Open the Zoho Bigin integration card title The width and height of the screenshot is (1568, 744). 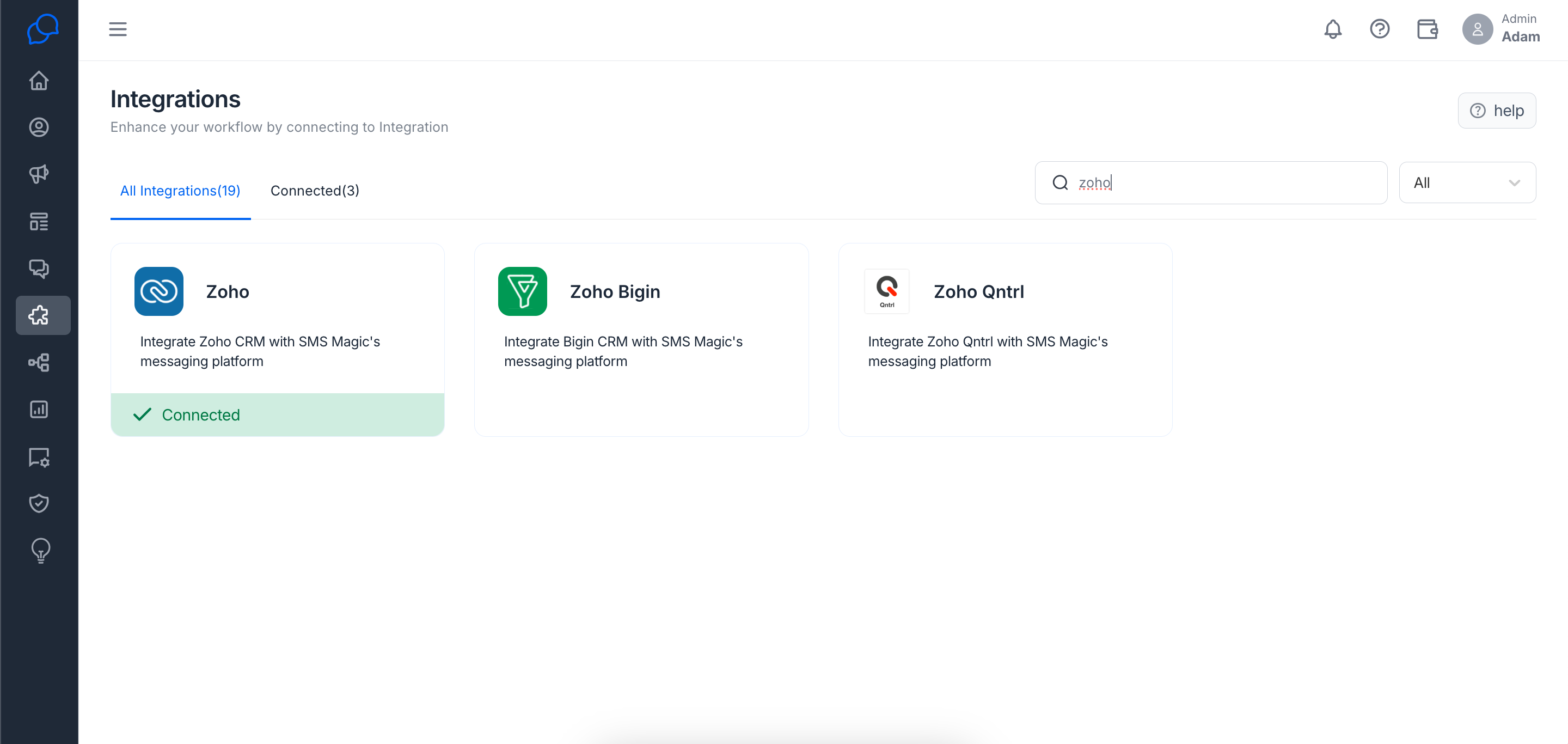coord(615,291)
